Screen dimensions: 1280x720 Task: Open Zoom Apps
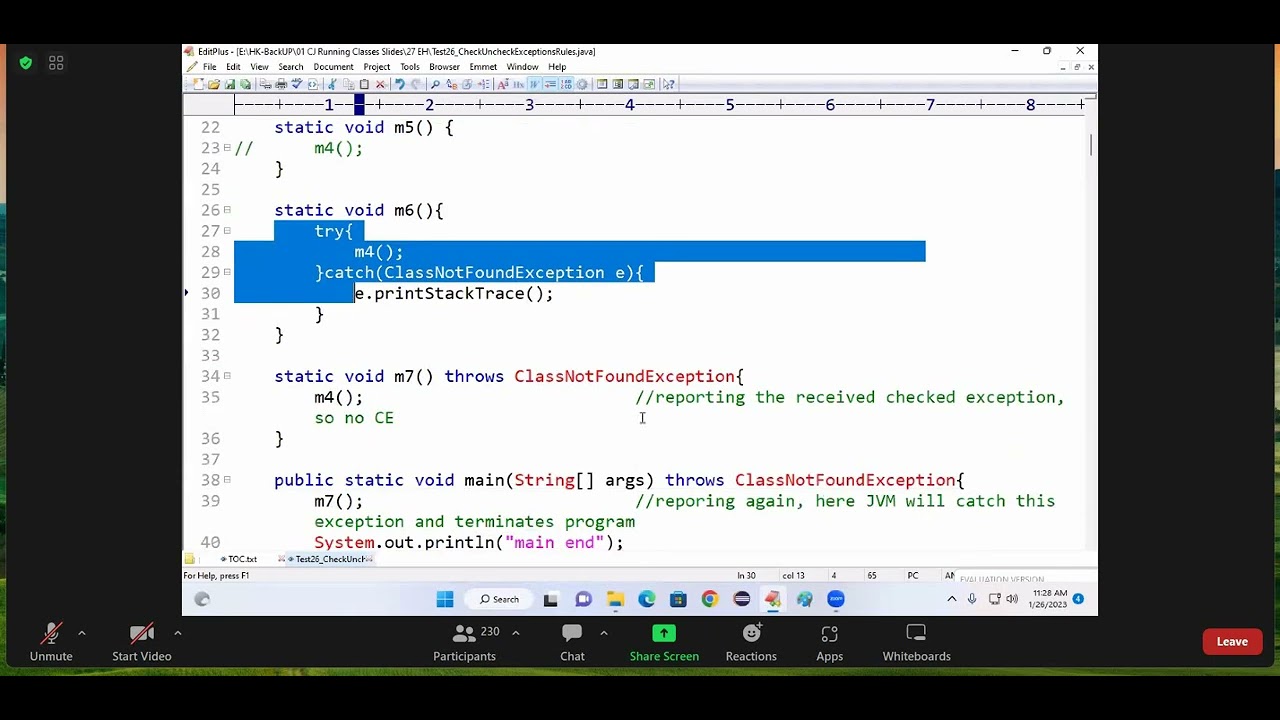click(829, 642)
